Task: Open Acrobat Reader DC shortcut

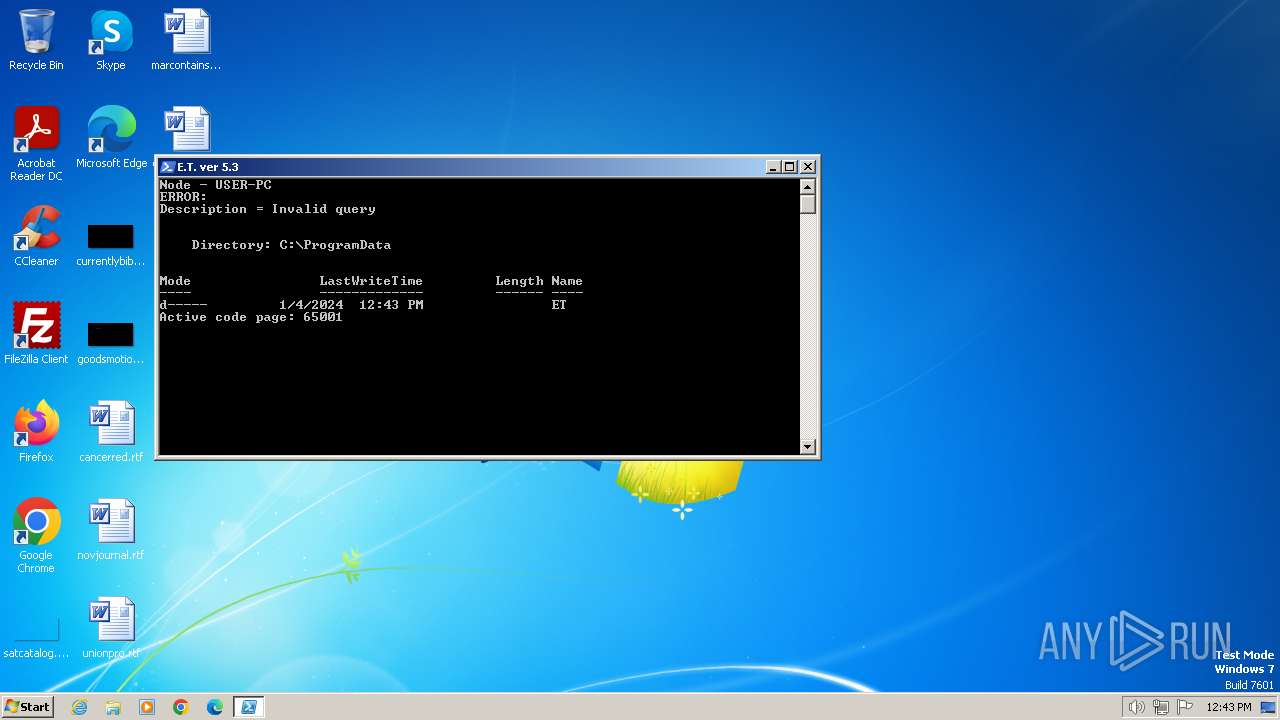Action: click(x=36, y=144)
